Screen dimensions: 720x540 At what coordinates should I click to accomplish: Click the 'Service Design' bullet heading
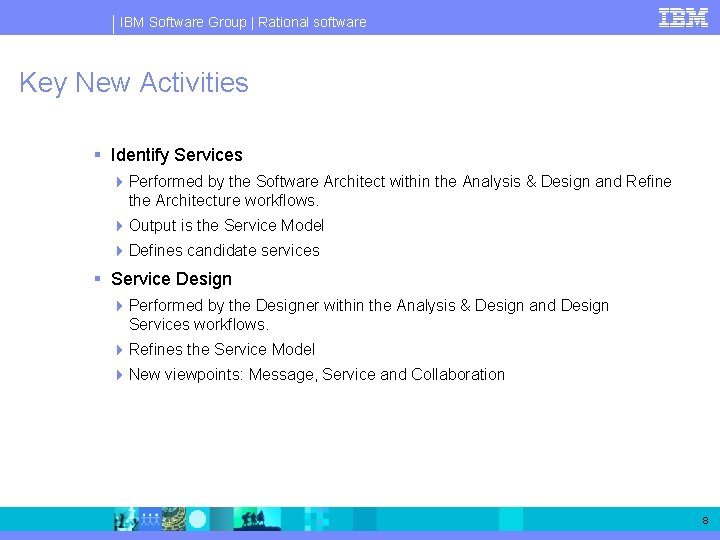[x=171, y=279]
